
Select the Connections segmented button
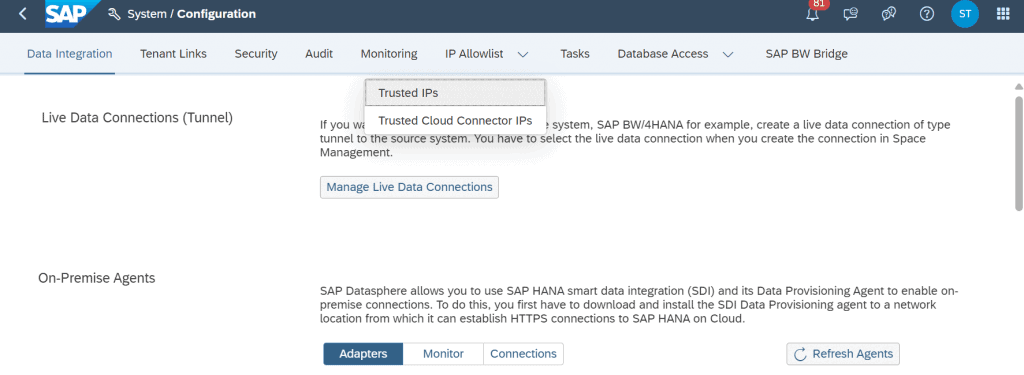click(x=523, y=353)
